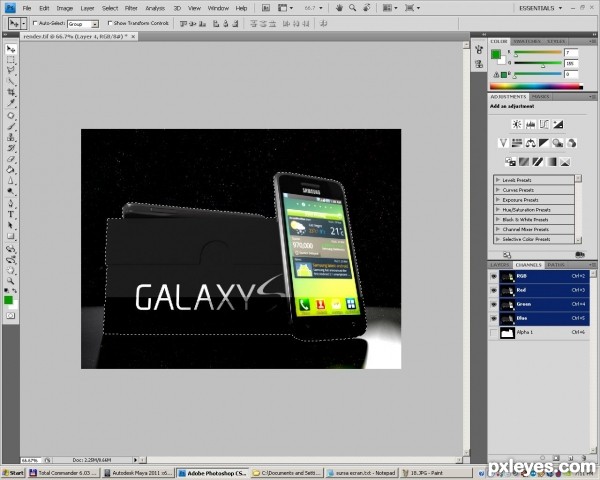The image size is (600, 480).
Task: Open the Filter menu
Action: coord(131,8)
